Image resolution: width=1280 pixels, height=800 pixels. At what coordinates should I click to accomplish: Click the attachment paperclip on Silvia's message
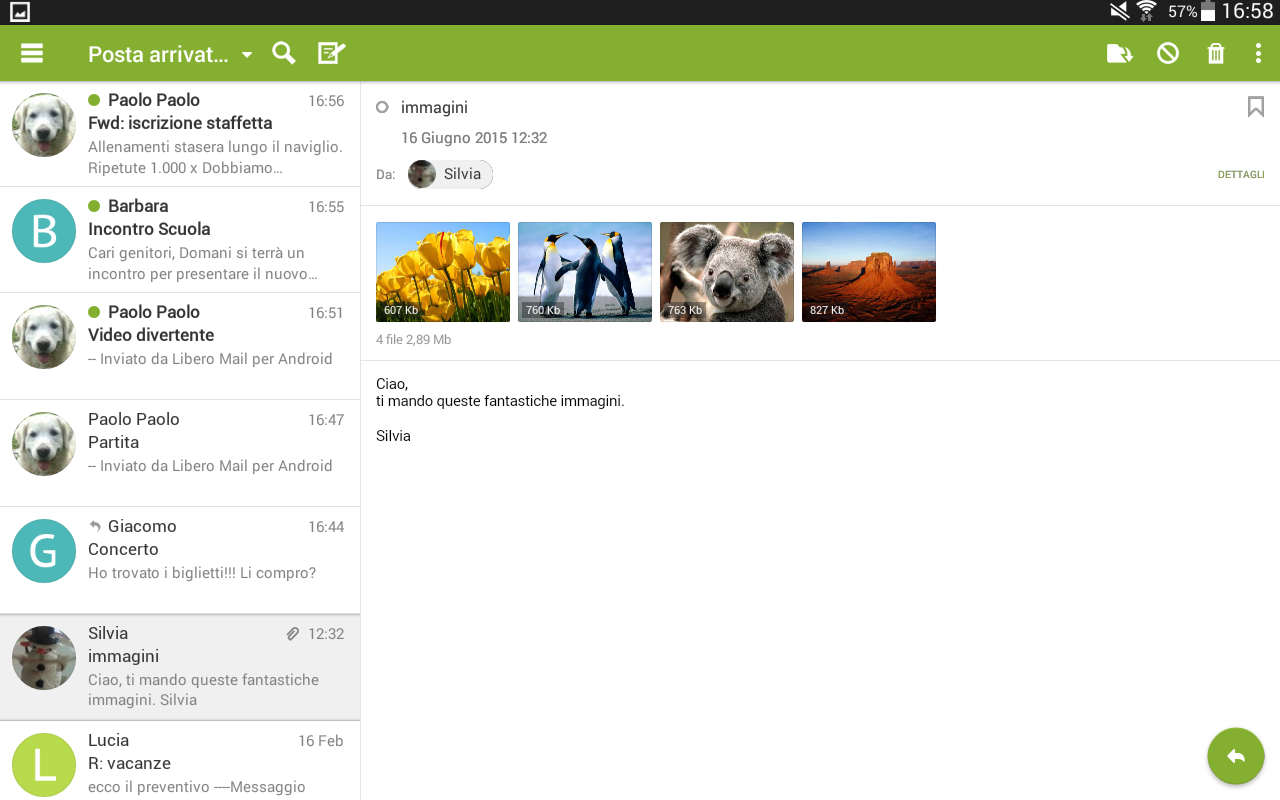click(292, 633)
